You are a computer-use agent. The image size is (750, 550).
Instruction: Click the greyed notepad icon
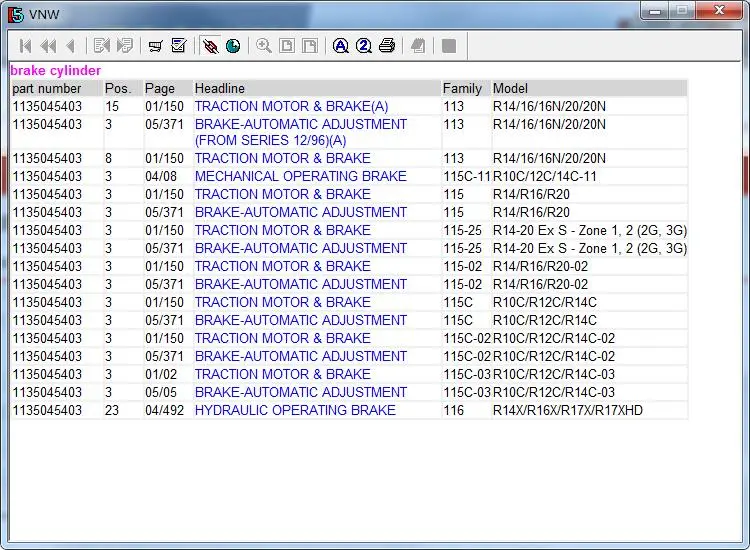[x=418, y=46]
